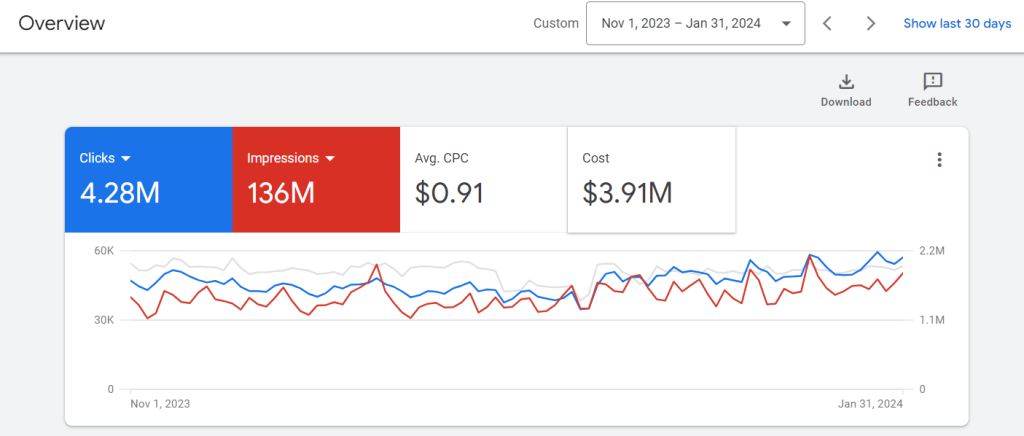
Task: Open the Feedback icon
Action: (932, 82)
